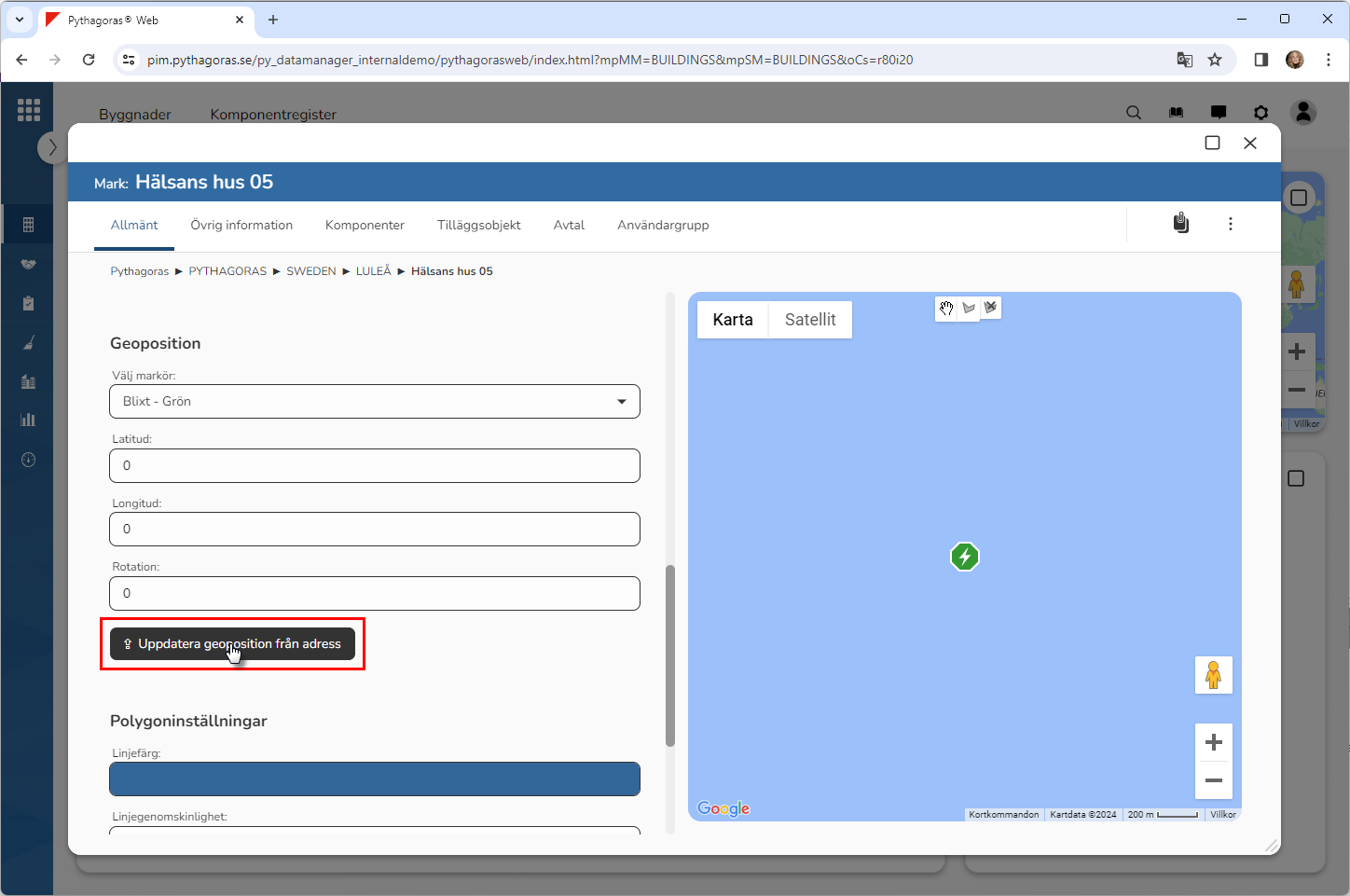Open the Chrome tab search dropdown

click(20, 20)
